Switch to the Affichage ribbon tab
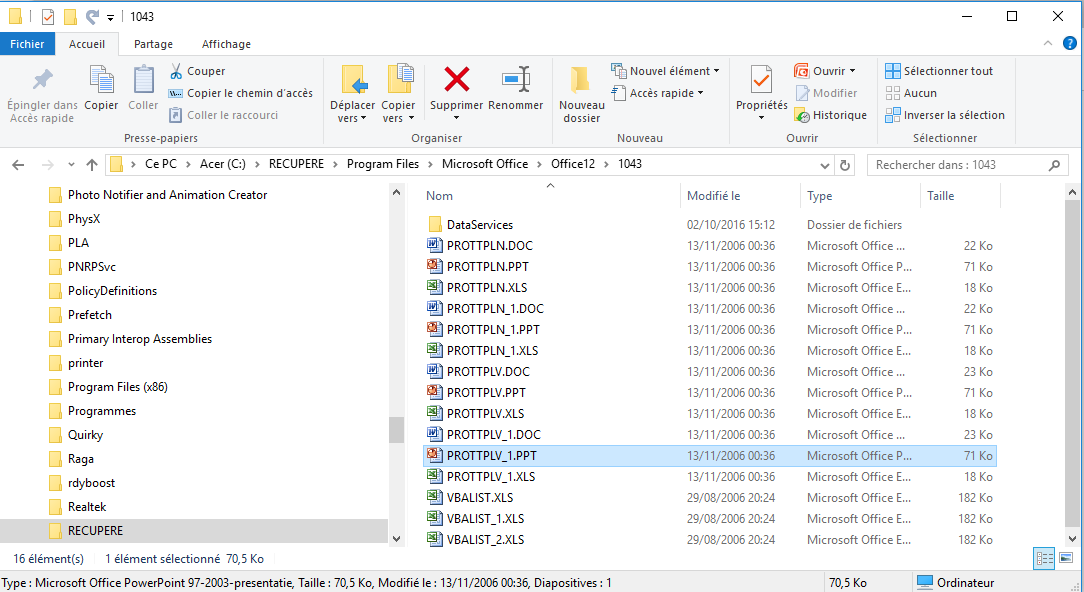Screen dimensions: 1084x592 click(226, 44)
